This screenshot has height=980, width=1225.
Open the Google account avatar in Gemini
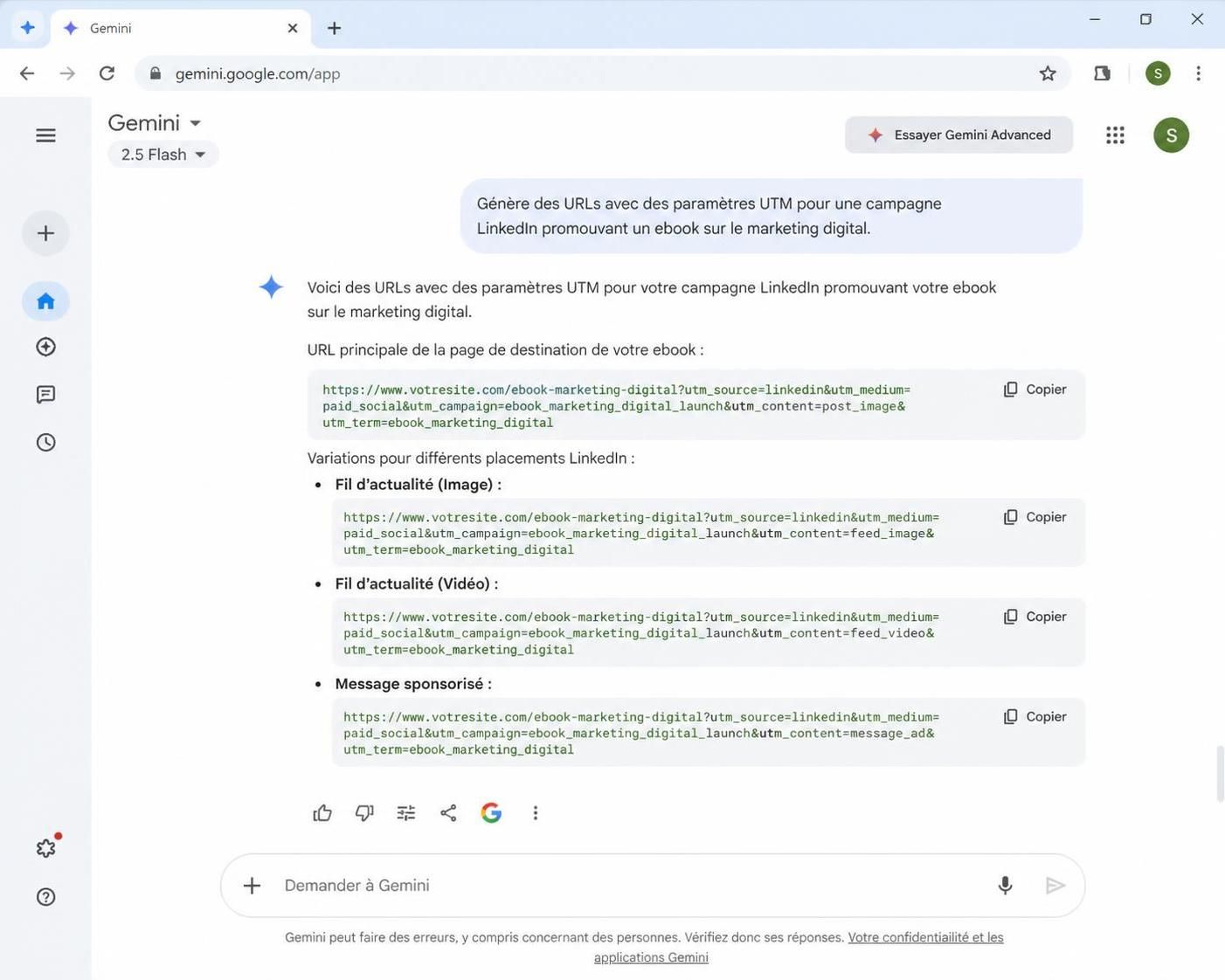[1171, 135]
